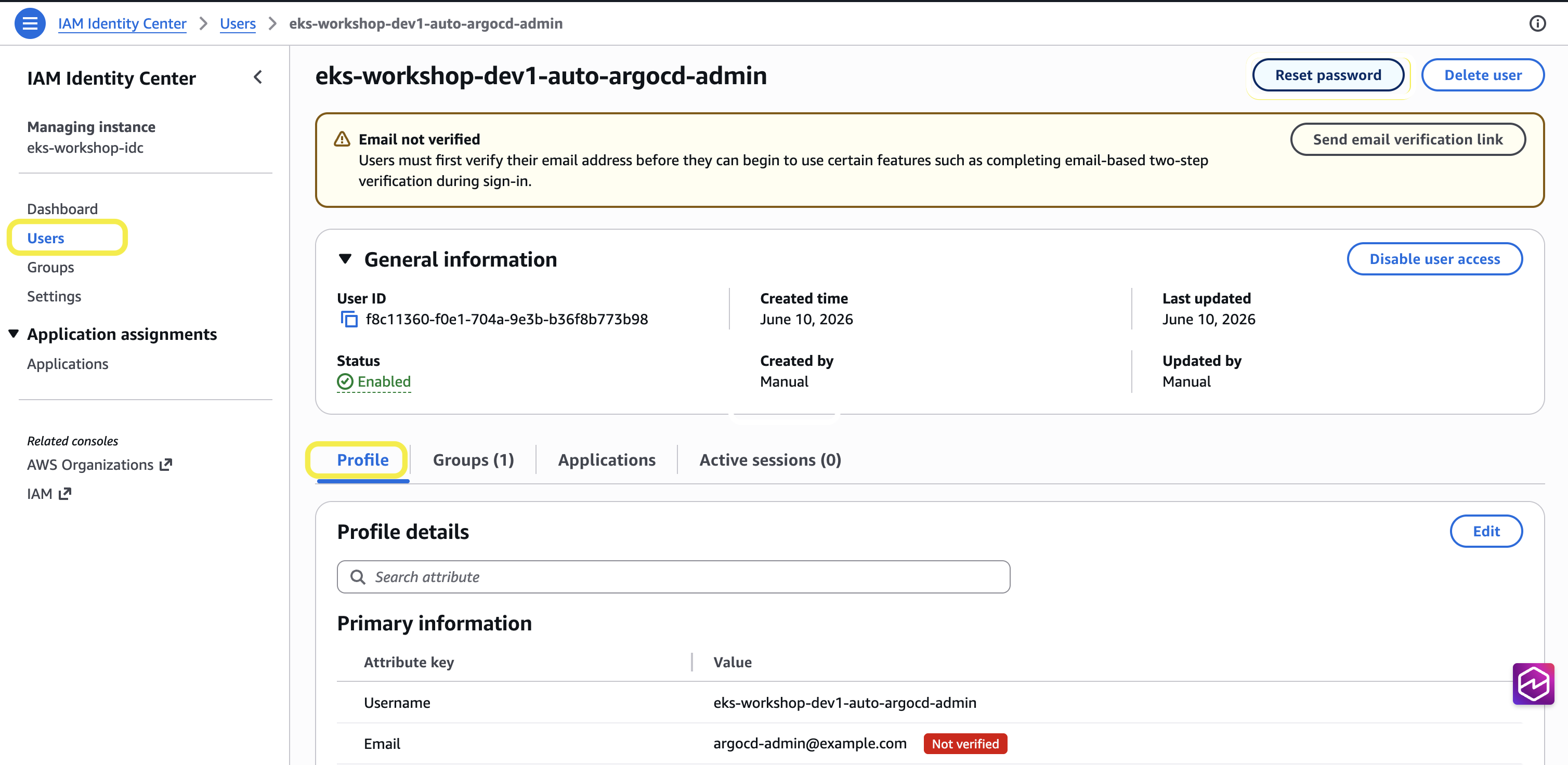View the Active sessions (0) tab
This screenshot has width=1568, height=765.
[770, 459]
